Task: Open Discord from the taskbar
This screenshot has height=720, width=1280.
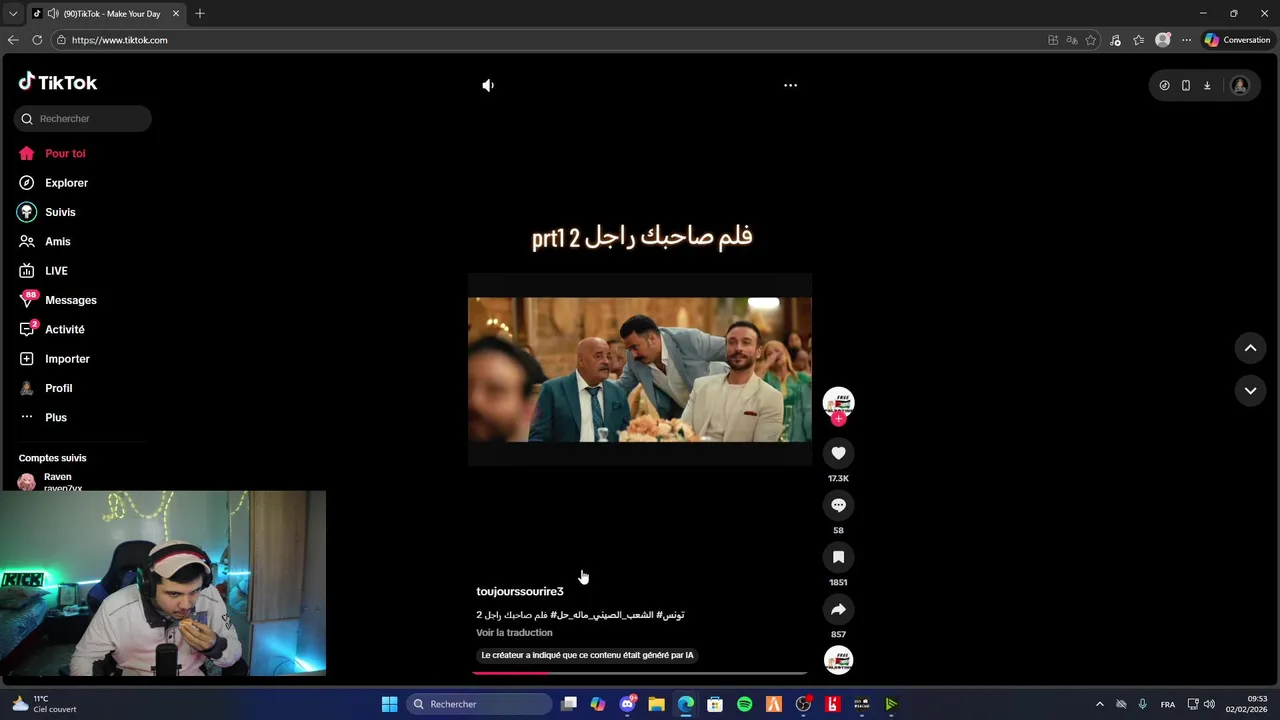Action: point(628,704)
